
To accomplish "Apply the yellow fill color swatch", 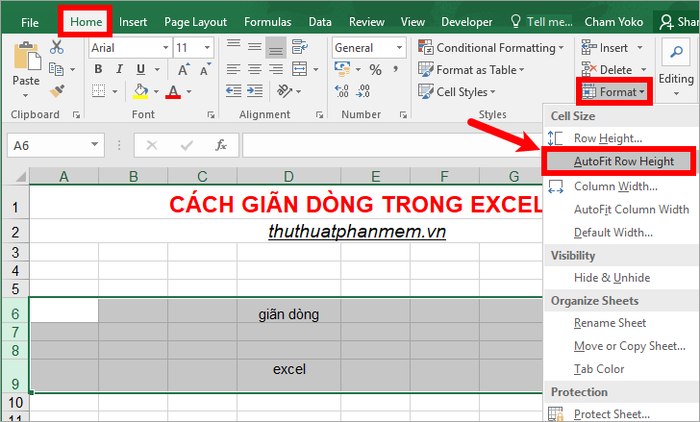I will 140,91.
